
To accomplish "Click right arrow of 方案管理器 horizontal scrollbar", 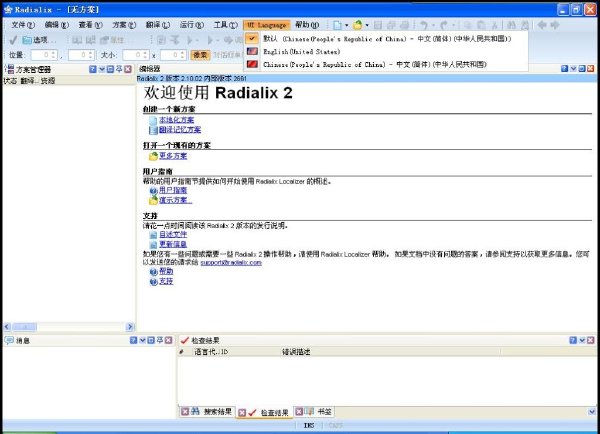I will tap(130, 327).
